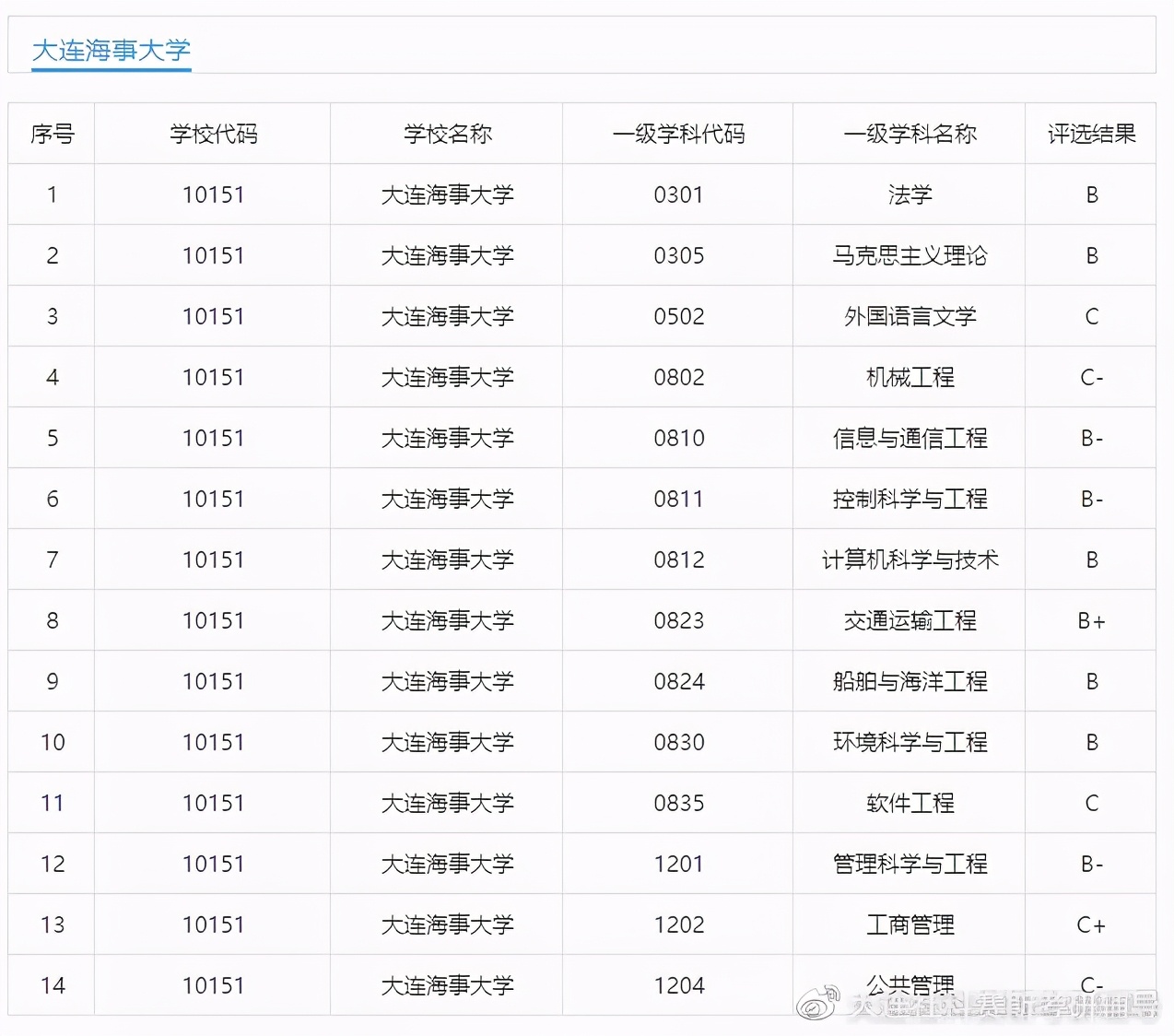
Task: Click the 一级学科代码 column header
Action: point(678,134)
